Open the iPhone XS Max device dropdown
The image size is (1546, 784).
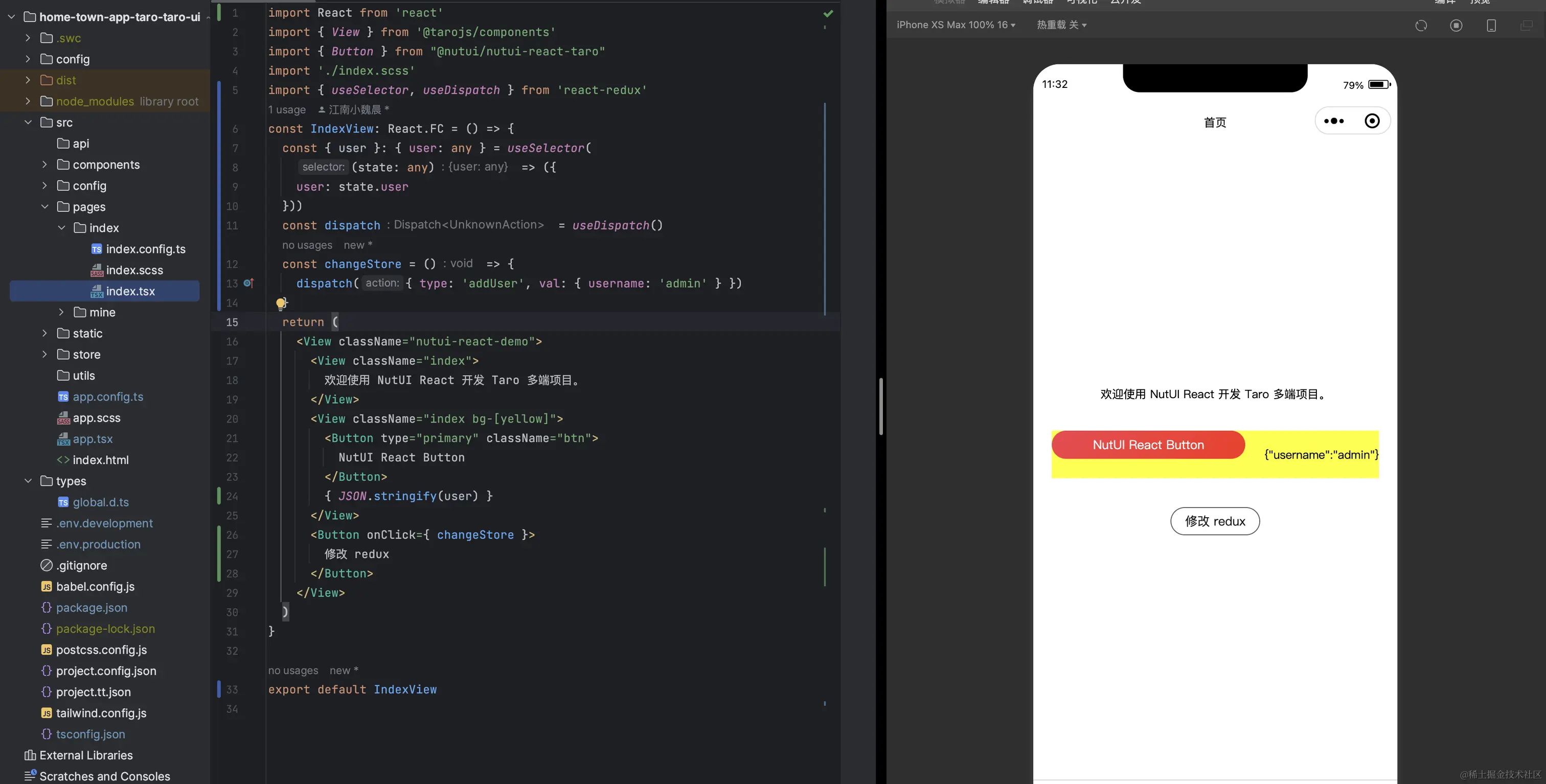click(955, 25)
